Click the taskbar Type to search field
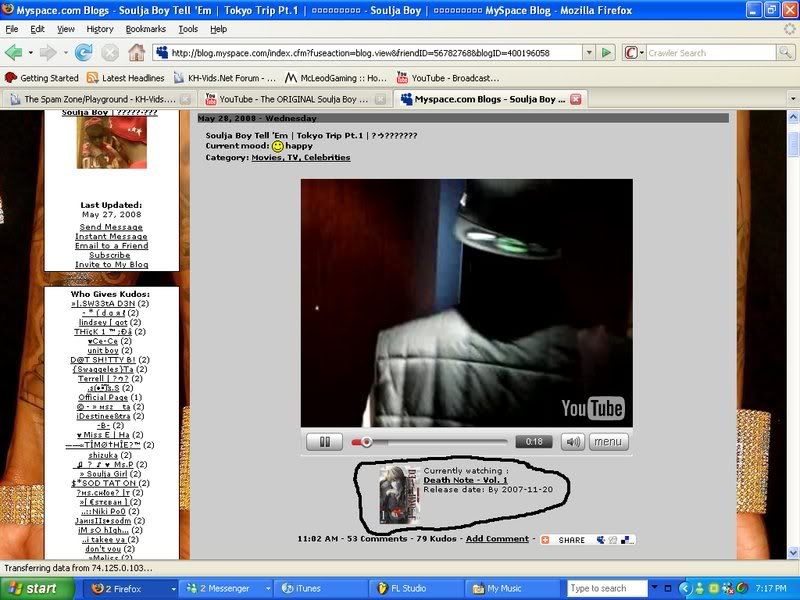Screen dimensions: 800x600 607,589
